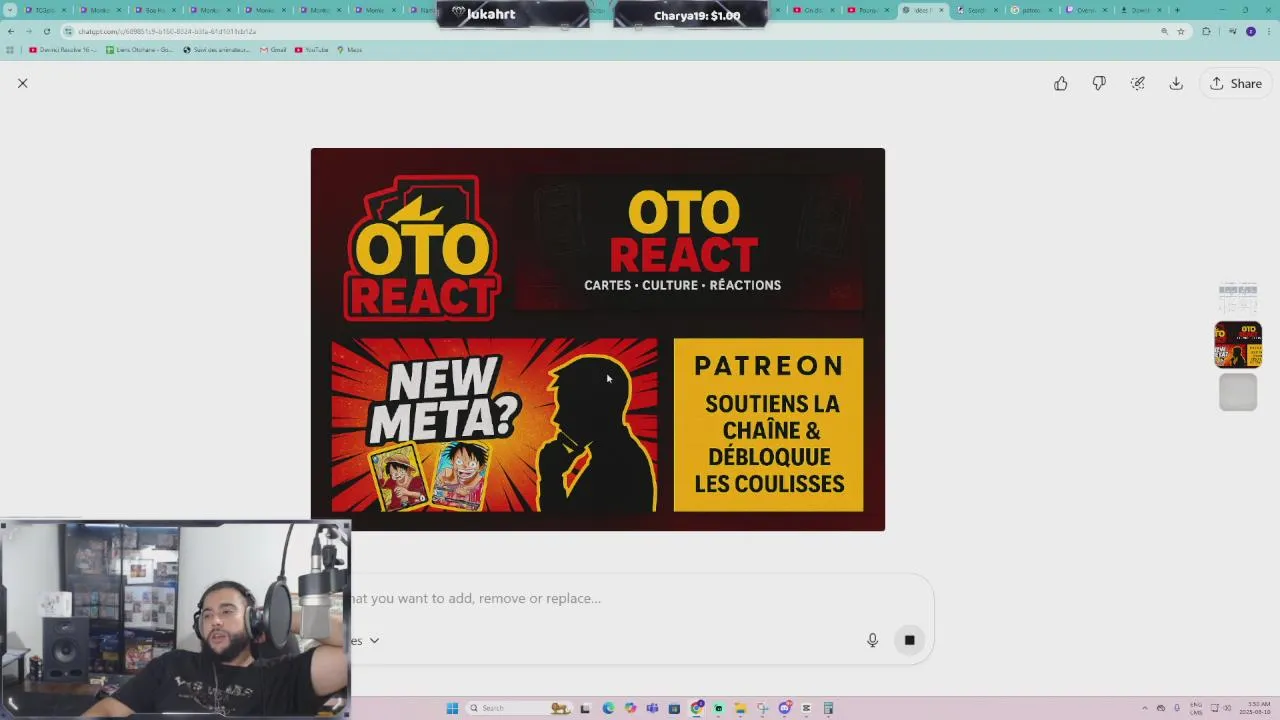Switch to the Bog Ha... browser tab

155,10
